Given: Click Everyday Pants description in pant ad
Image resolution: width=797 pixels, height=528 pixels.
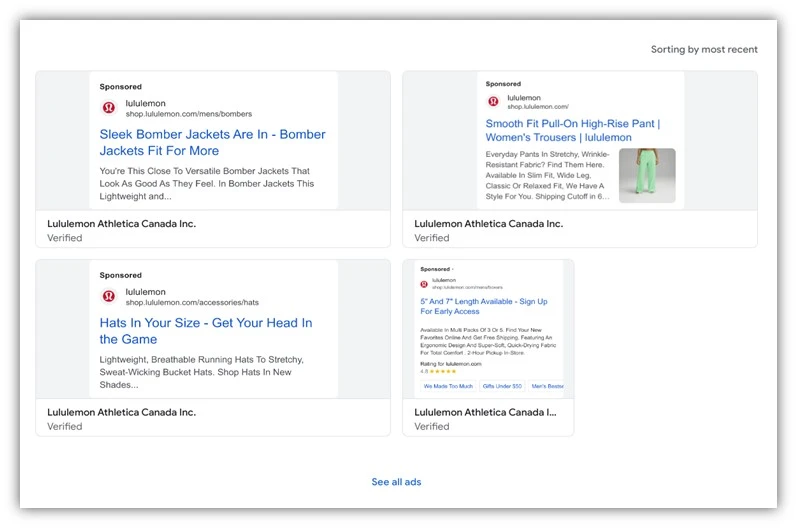Looking at the screenshot, I should coord(547,175).
